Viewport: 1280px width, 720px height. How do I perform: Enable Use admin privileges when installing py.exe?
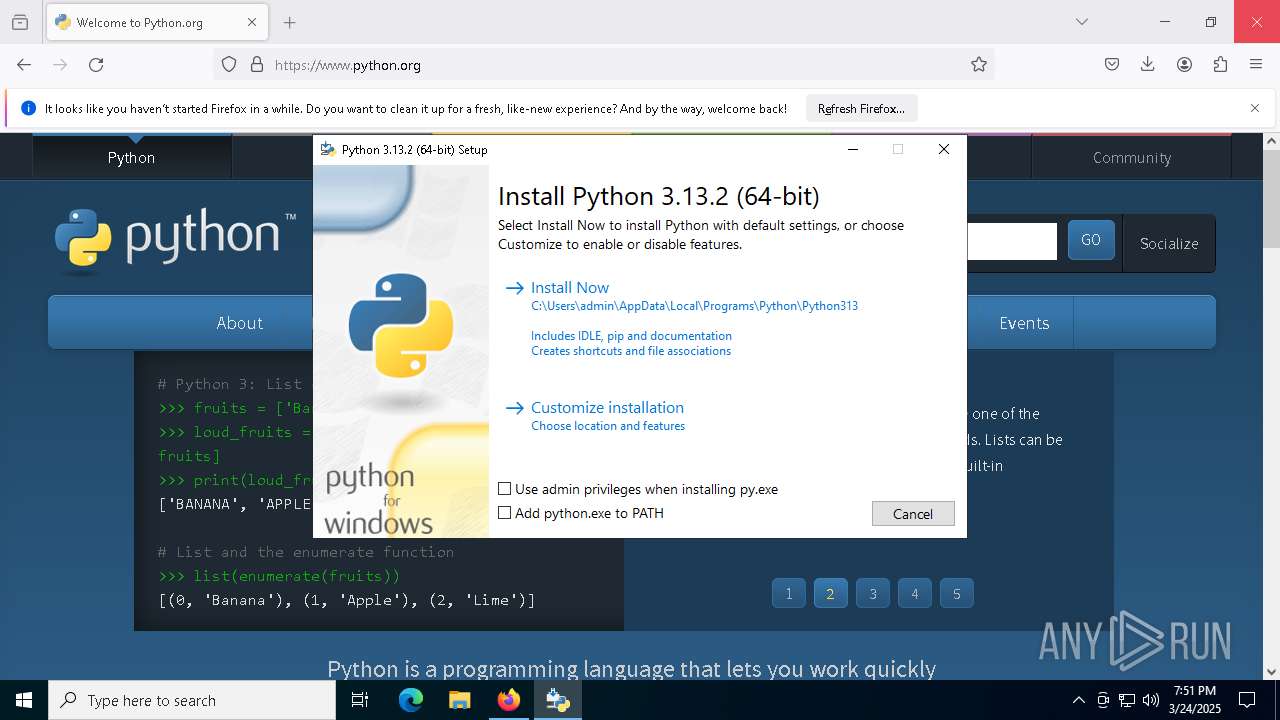505,489
